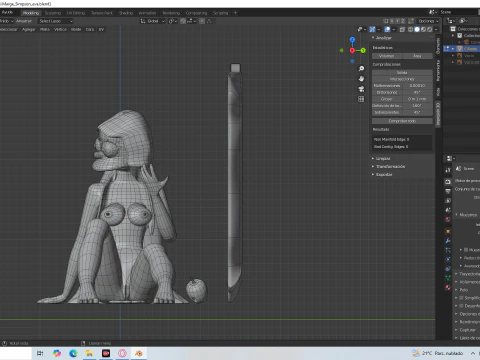The height and width of the screenshot is (360, 480).
Task: Select rendered viewport shading icon
Action: (429, 29)
